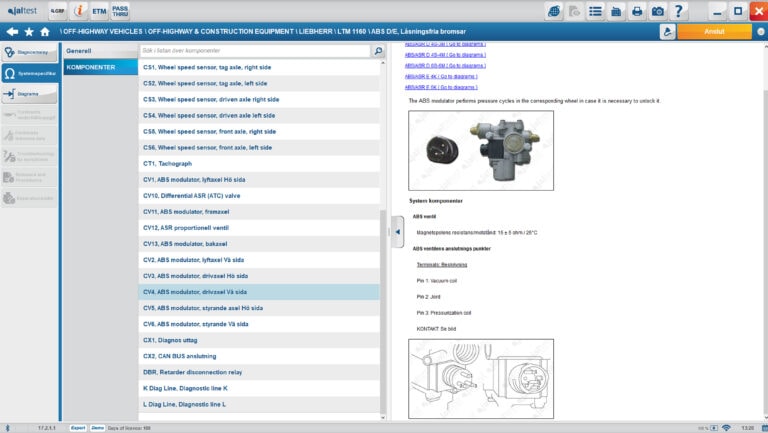
Task: Select the Systemspecifikationer sidebar button
Action: pyautogui.click(x=29, y=73)
